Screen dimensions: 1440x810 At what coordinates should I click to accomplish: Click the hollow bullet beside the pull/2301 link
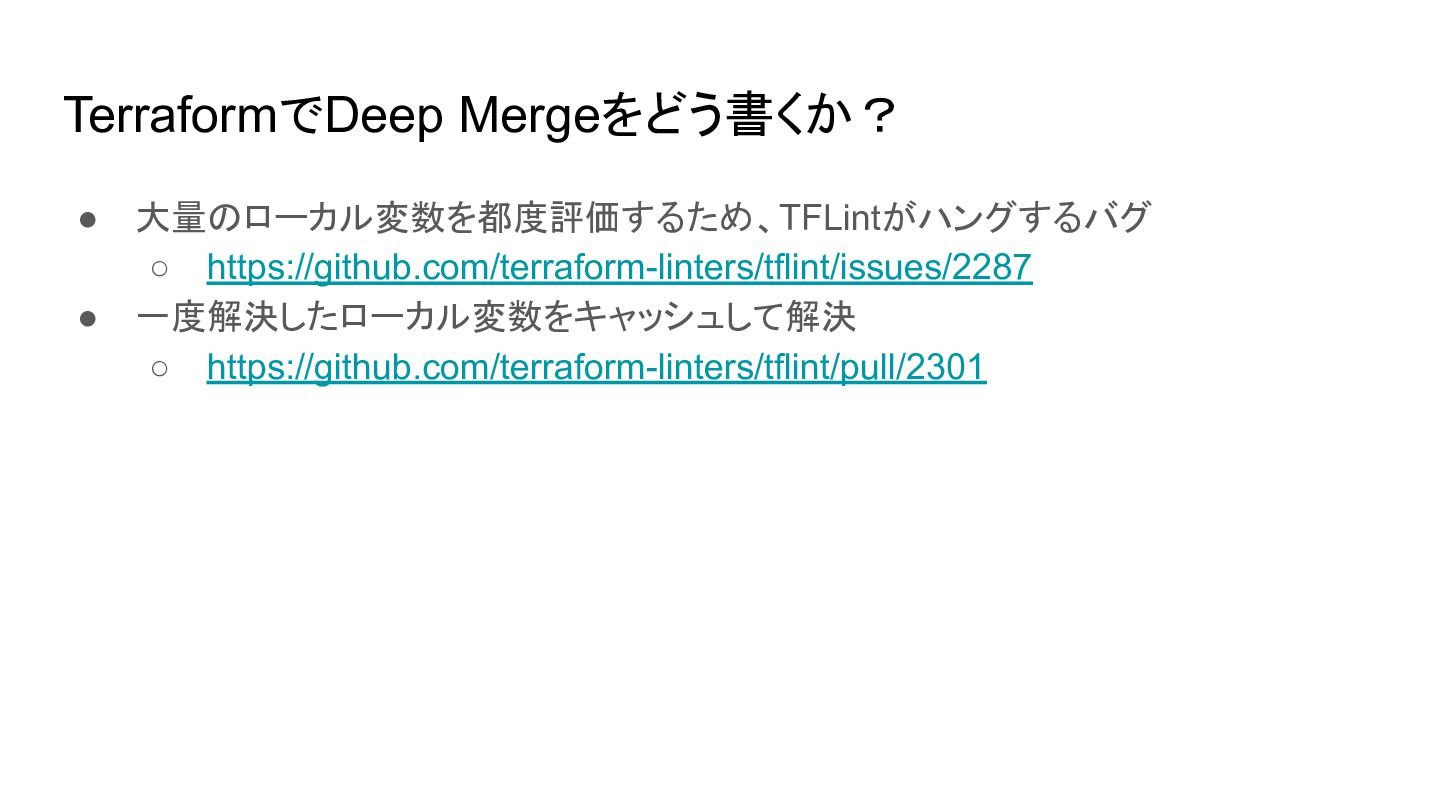coord(159,368)
